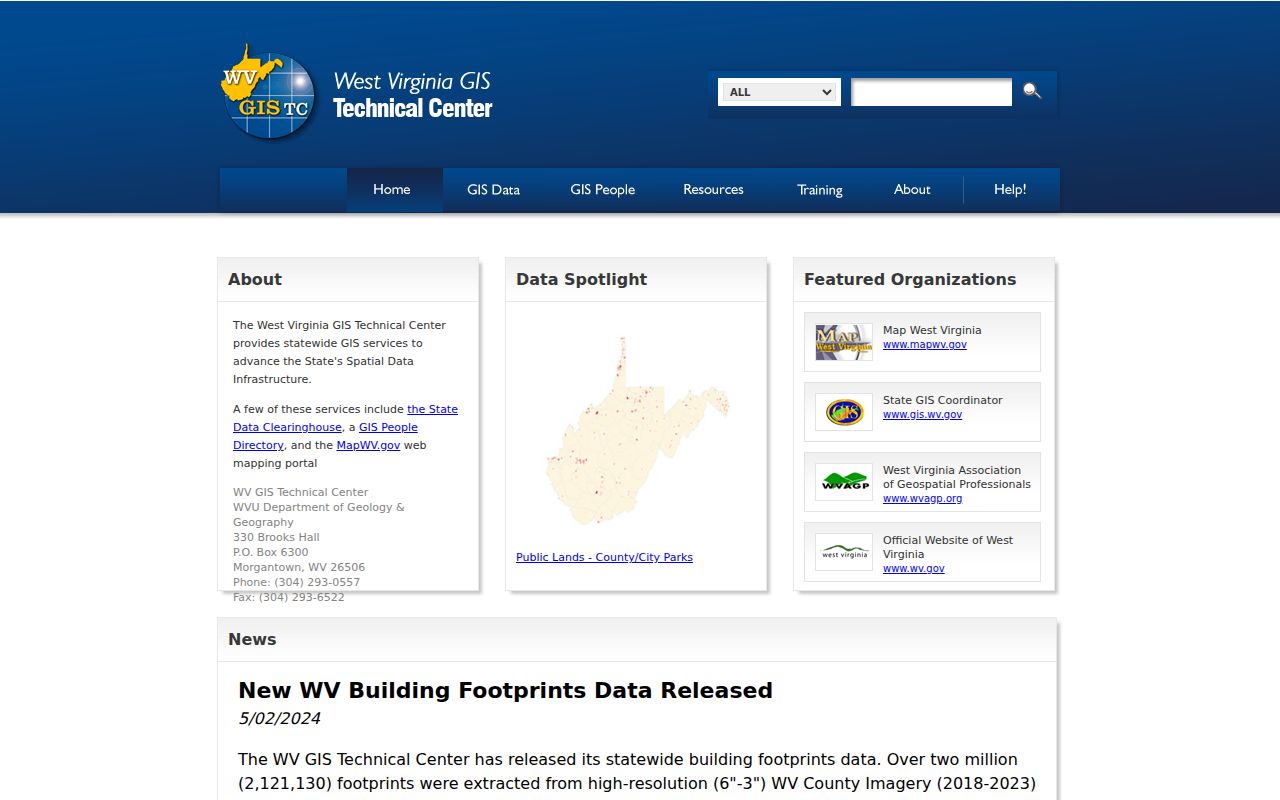This screenshot has width=1280, height=800.
Task: Click the magnifying glass search icon
Action: coord(1032,91)
